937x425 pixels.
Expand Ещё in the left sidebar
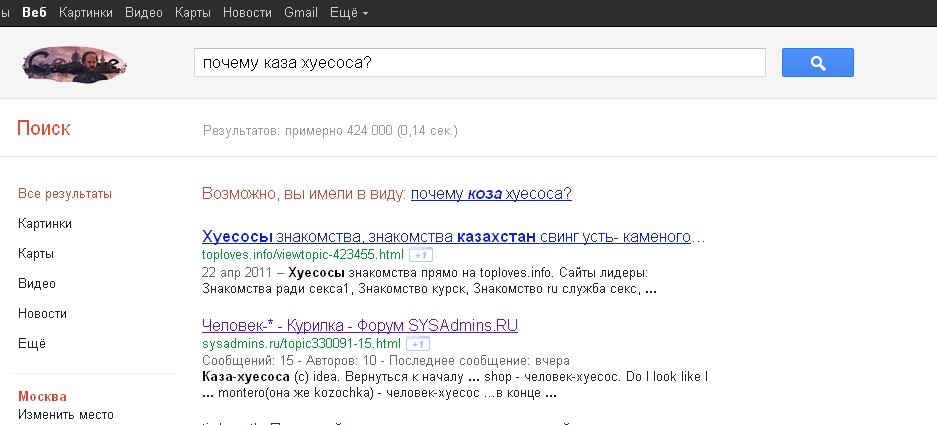tap(32, 344)
